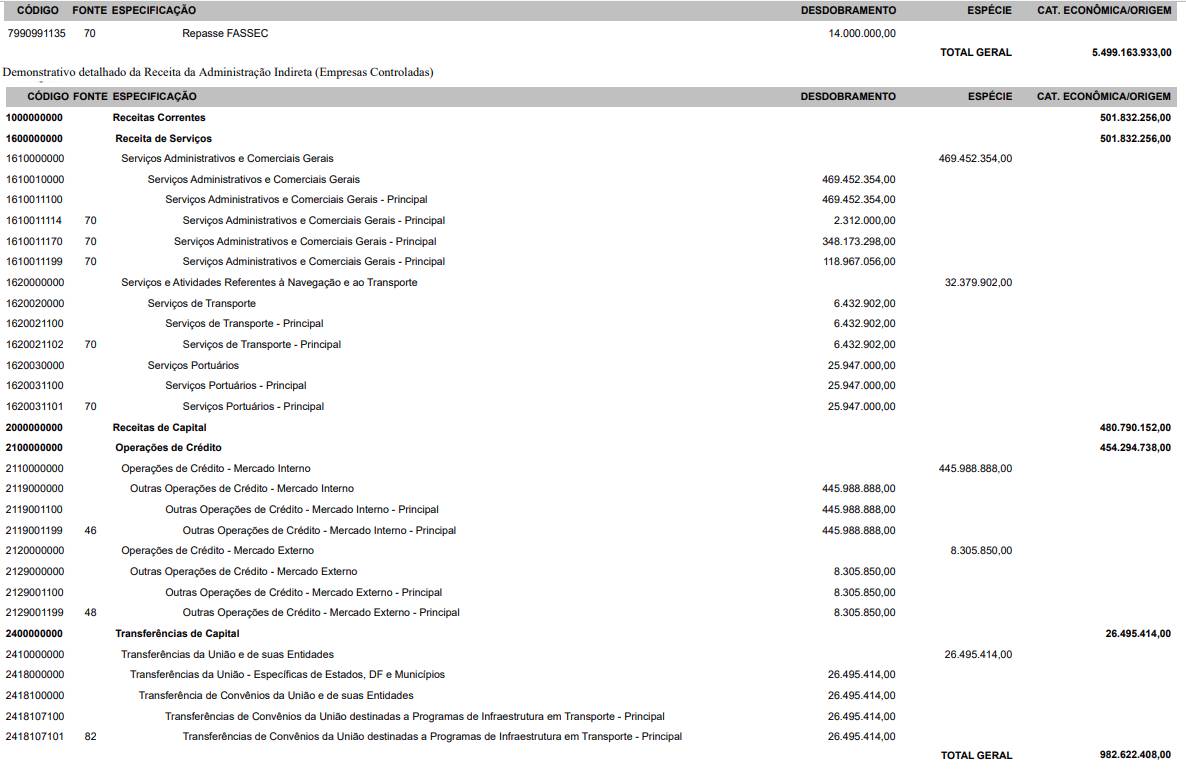Viewport: 1186px width, 771px height.
Task: Click 'Serviços e Atividades Referentes à Navegação' row
Action: point(269,282)
